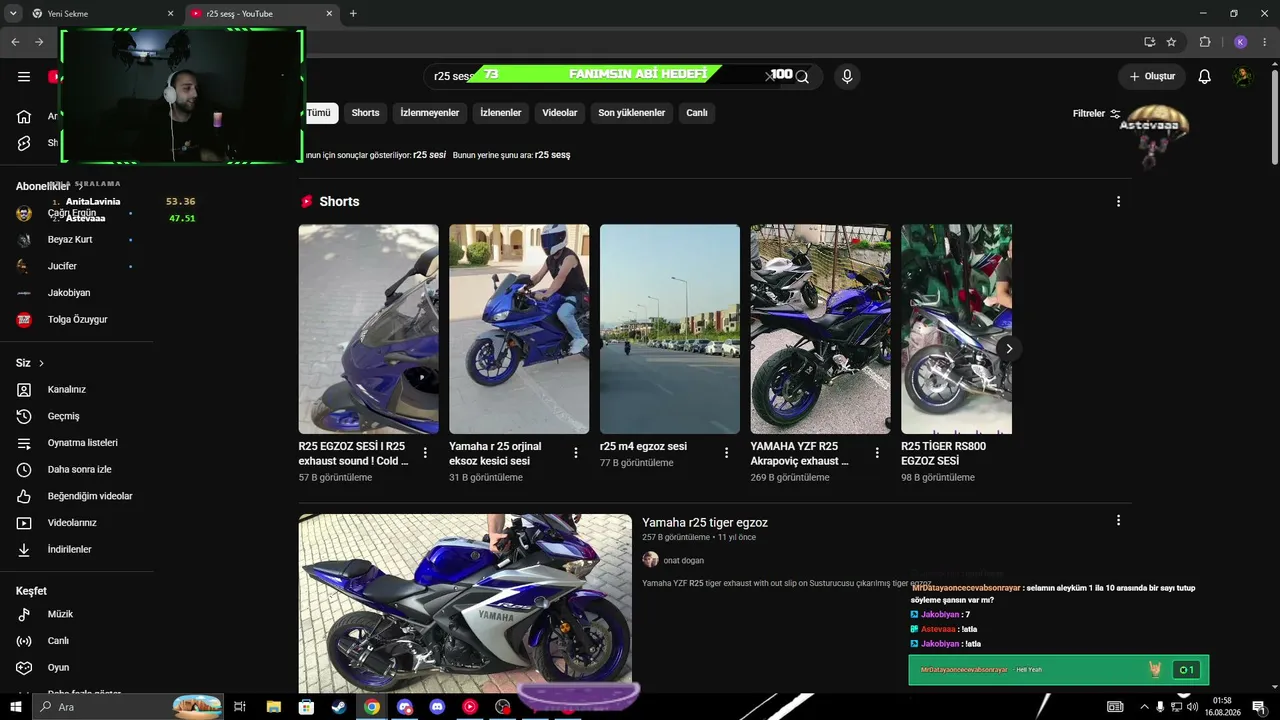Open Steam from the taskbar
The image size is (1280, 720).
(339, 707)
